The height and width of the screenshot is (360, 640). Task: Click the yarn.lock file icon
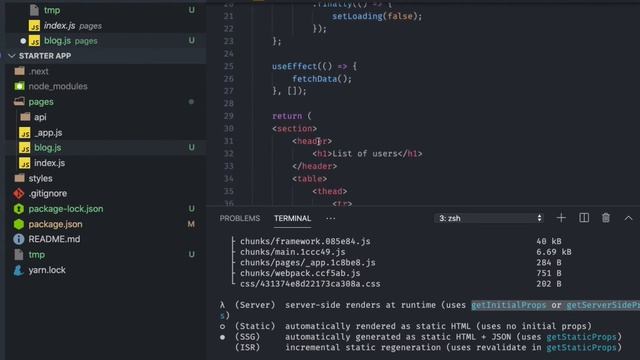19,270
